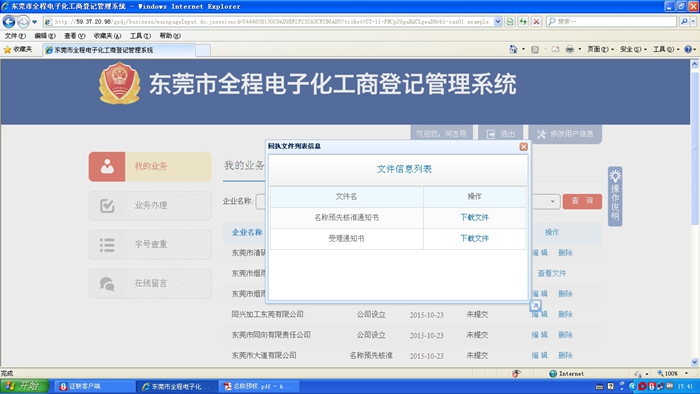
Task: Click 编辑 for 东莞市大道有限公司
Action: [539, 355]
